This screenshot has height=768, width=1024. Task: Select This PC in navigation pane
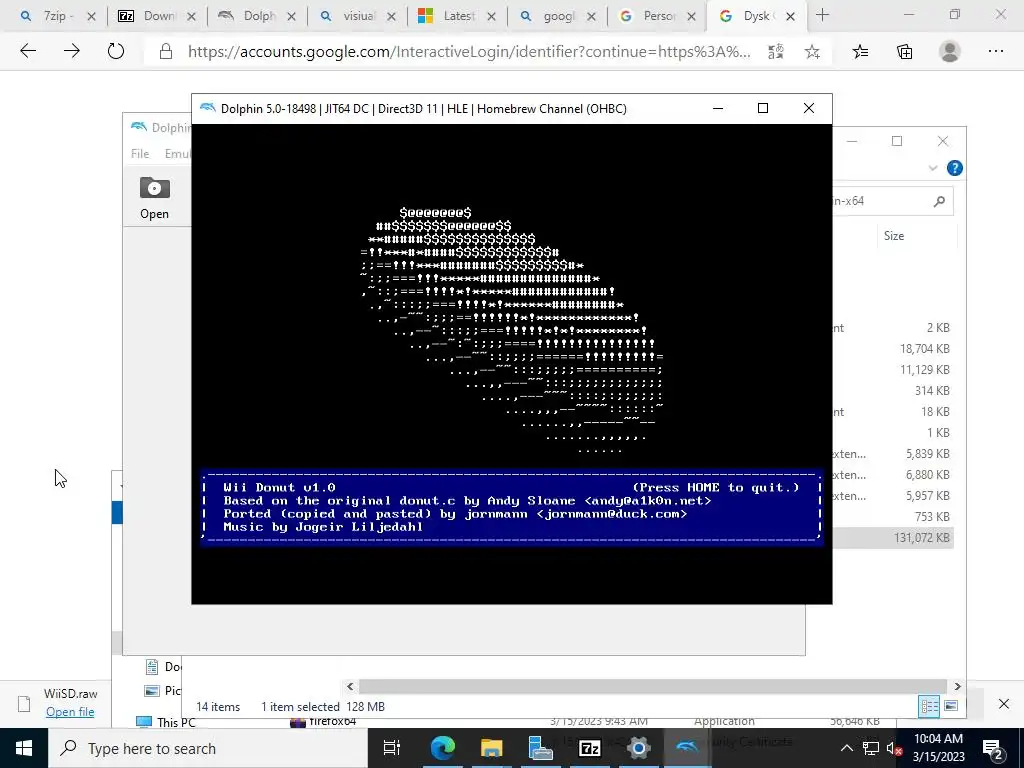coord(166,722)
